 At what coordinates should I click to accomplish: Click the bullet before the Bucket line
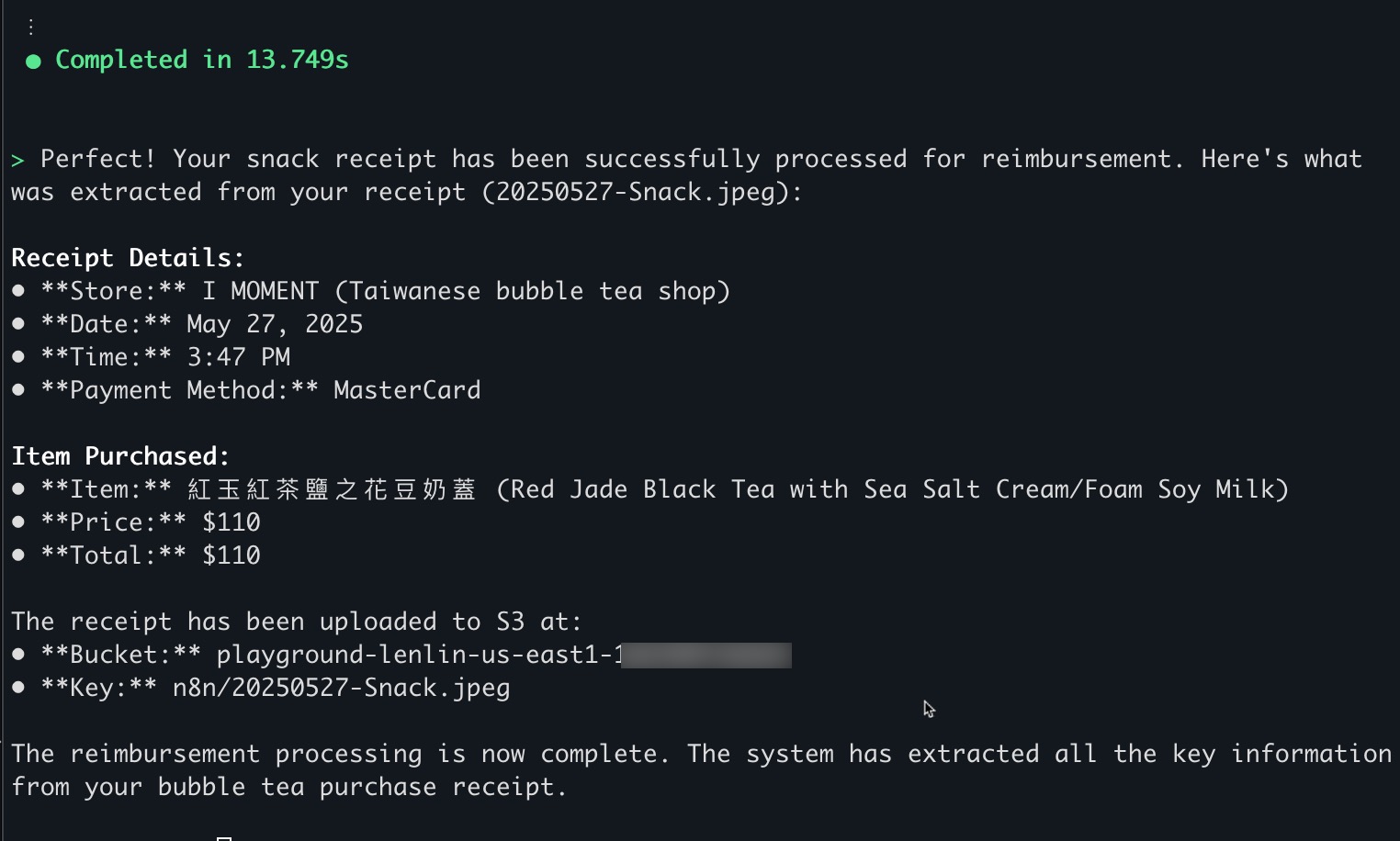click(x=18, y=655)
